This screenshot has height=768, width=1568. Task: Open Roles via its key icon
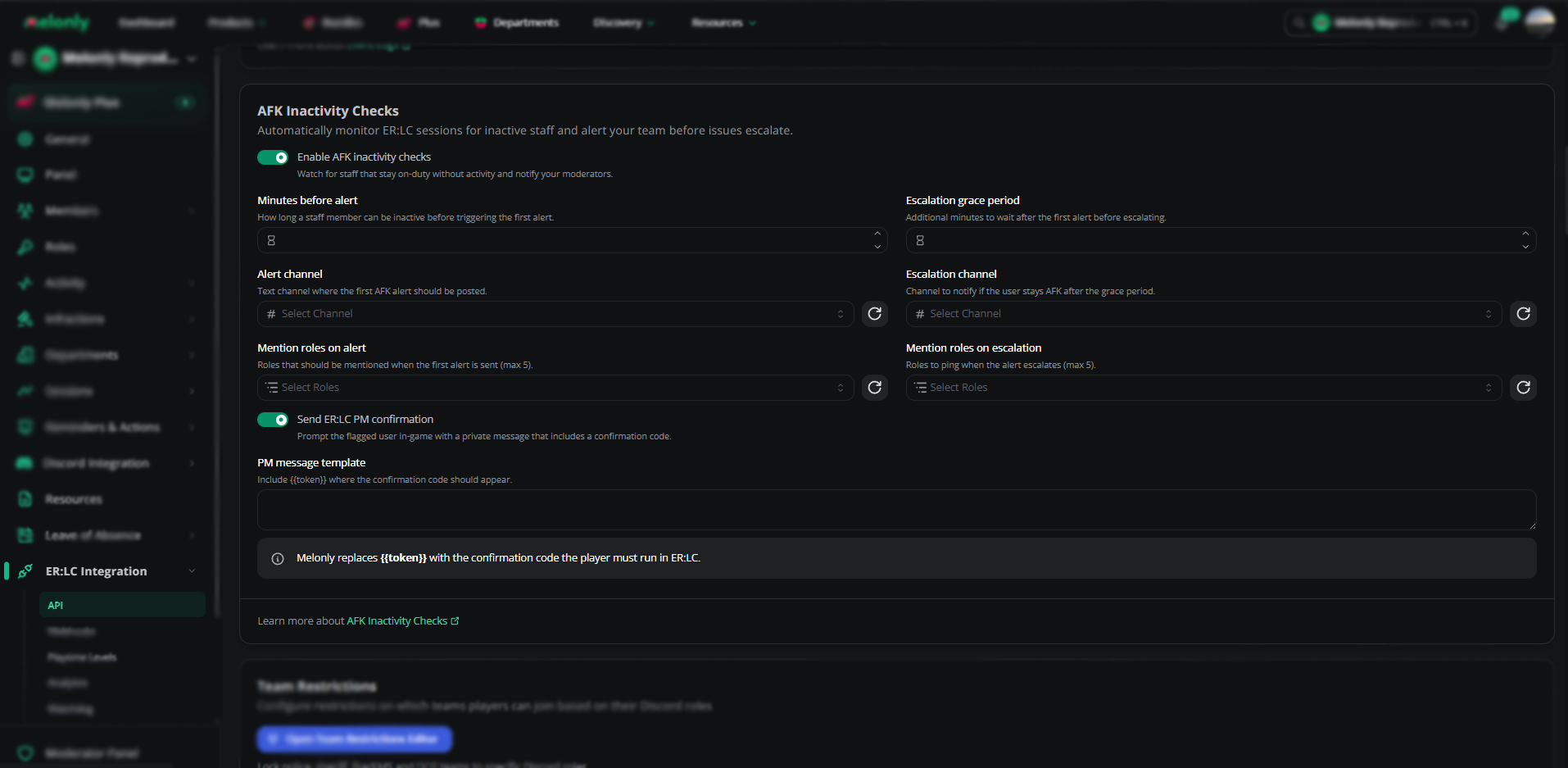(x=25, y=248)
